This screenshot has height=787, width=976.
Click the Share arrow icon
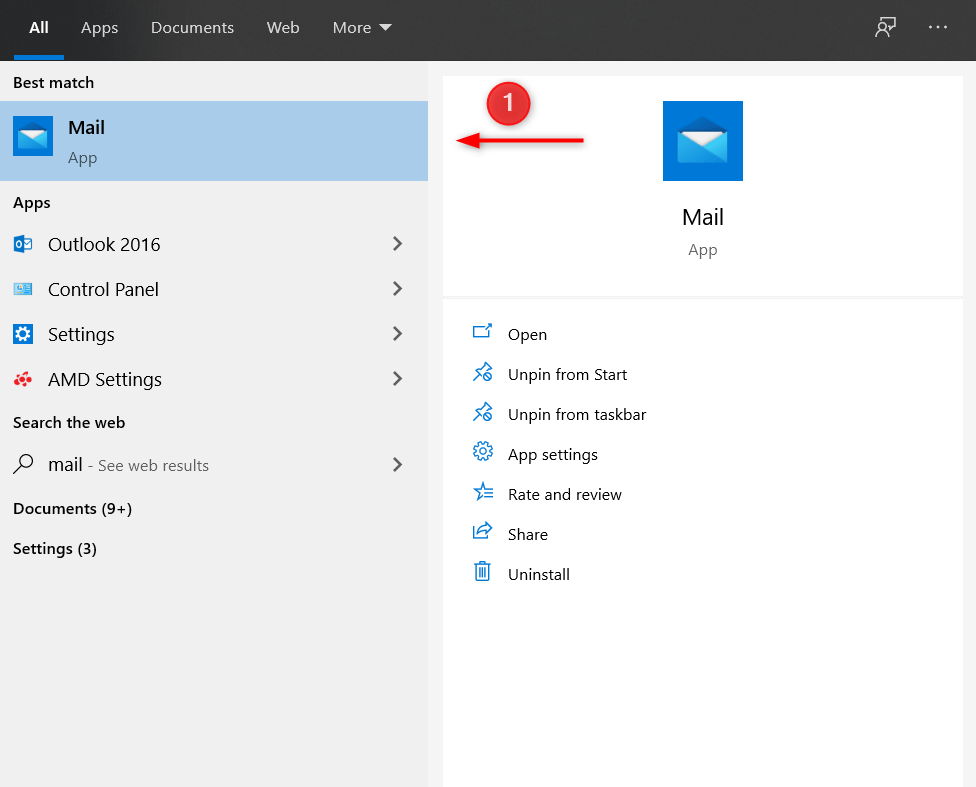[x=482, y=531]
